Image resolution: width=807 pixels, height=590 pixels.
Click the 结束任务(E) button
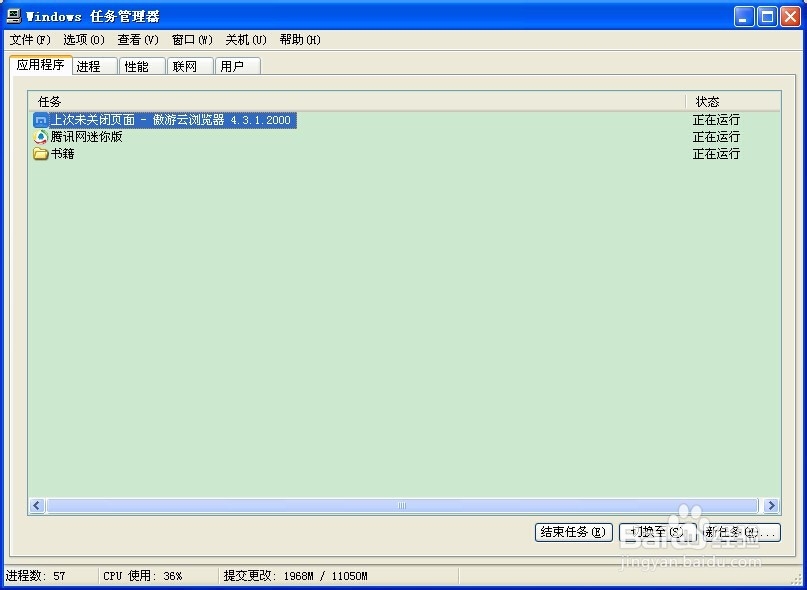pyautogui.click(x=574, y=532)
